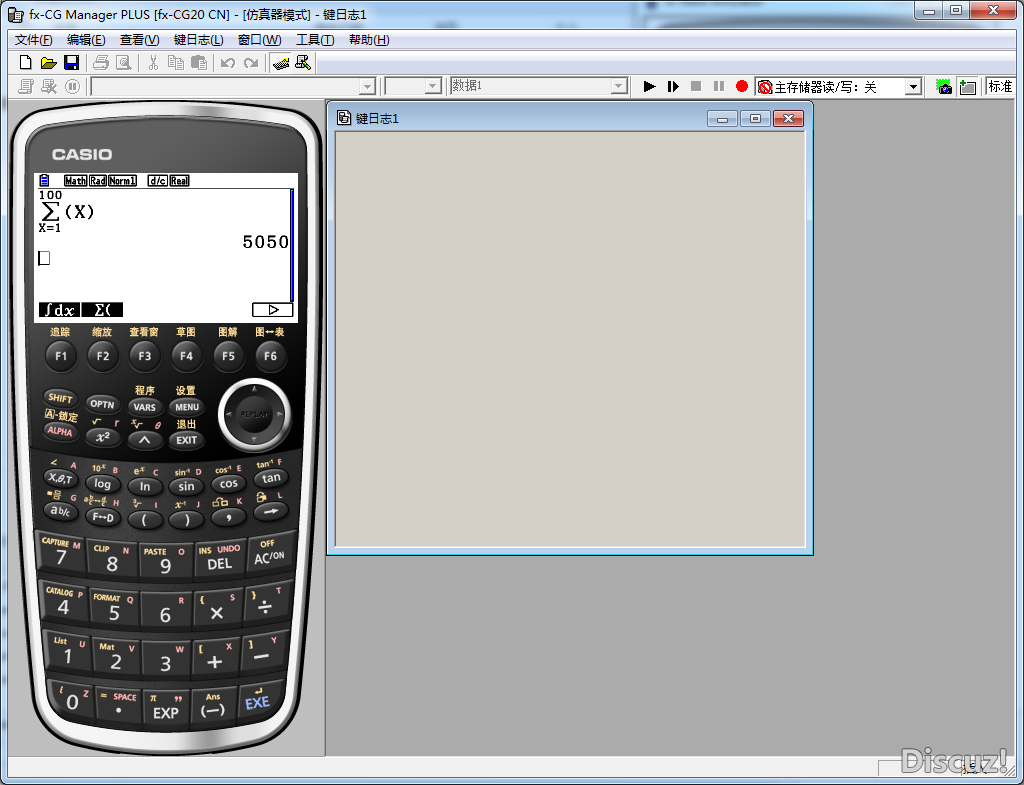
Task: Create a new file from the toolbar
Action: [25, 63]
